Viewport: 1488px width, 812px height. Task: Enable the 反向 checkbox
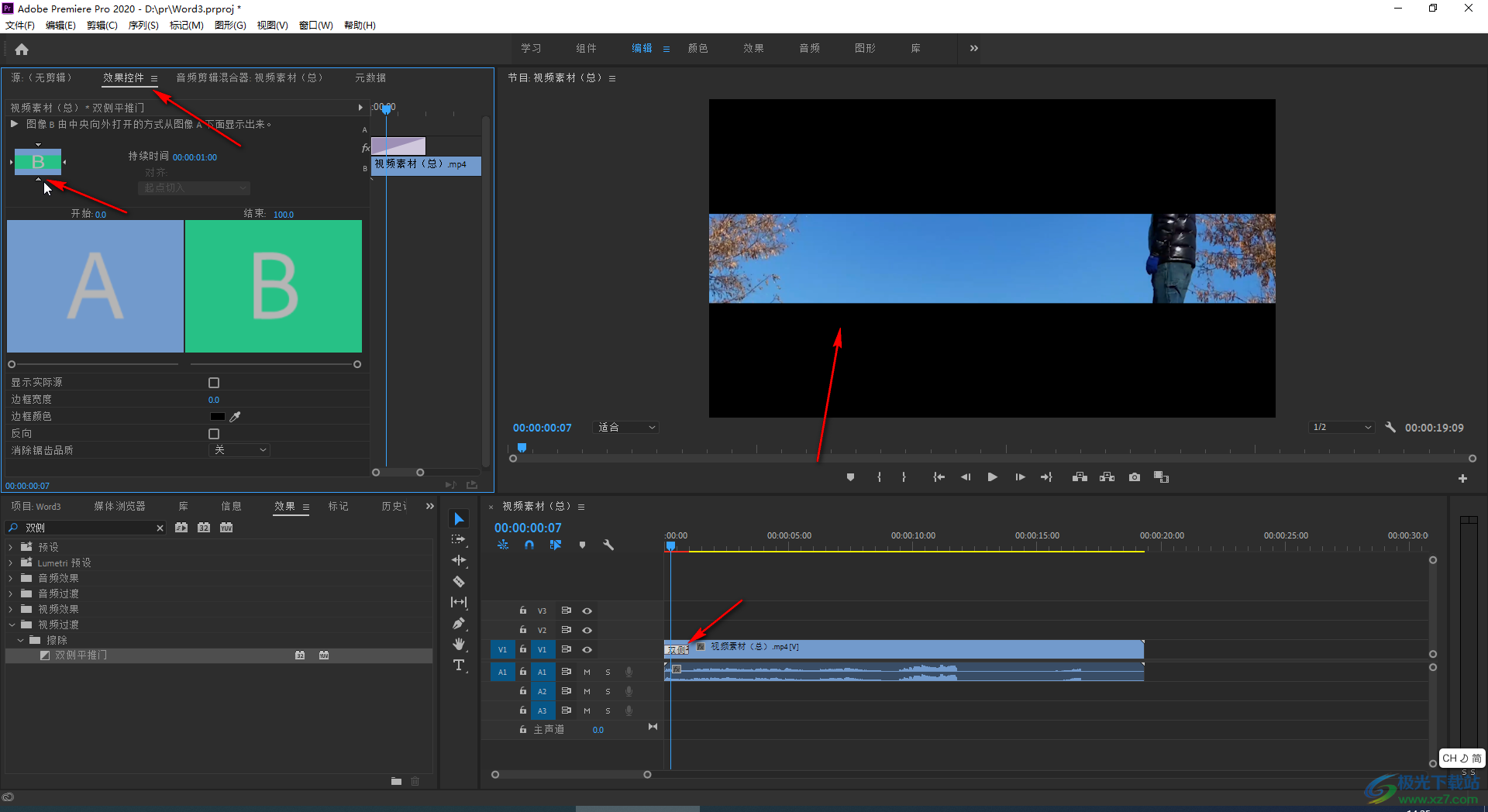point(214,434)
